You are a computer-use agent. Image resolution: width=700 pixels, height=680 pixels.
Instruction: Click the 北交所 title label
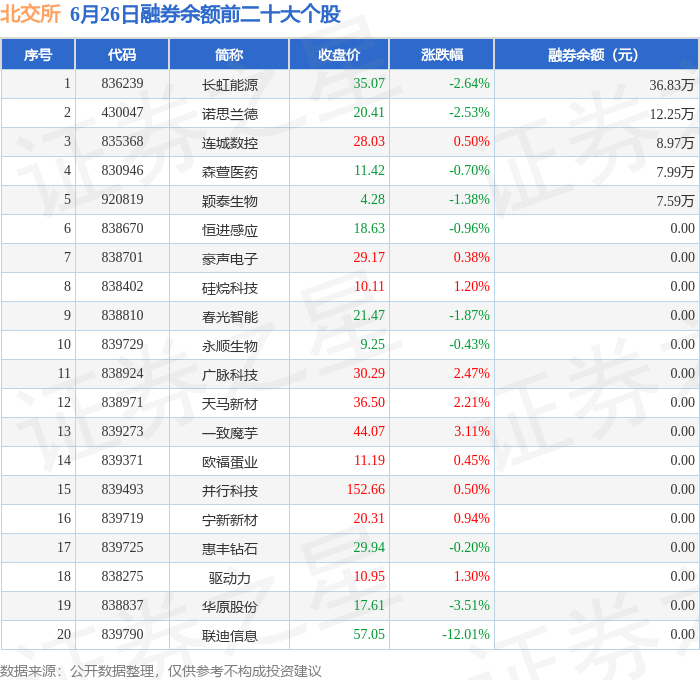coord(30,14)
